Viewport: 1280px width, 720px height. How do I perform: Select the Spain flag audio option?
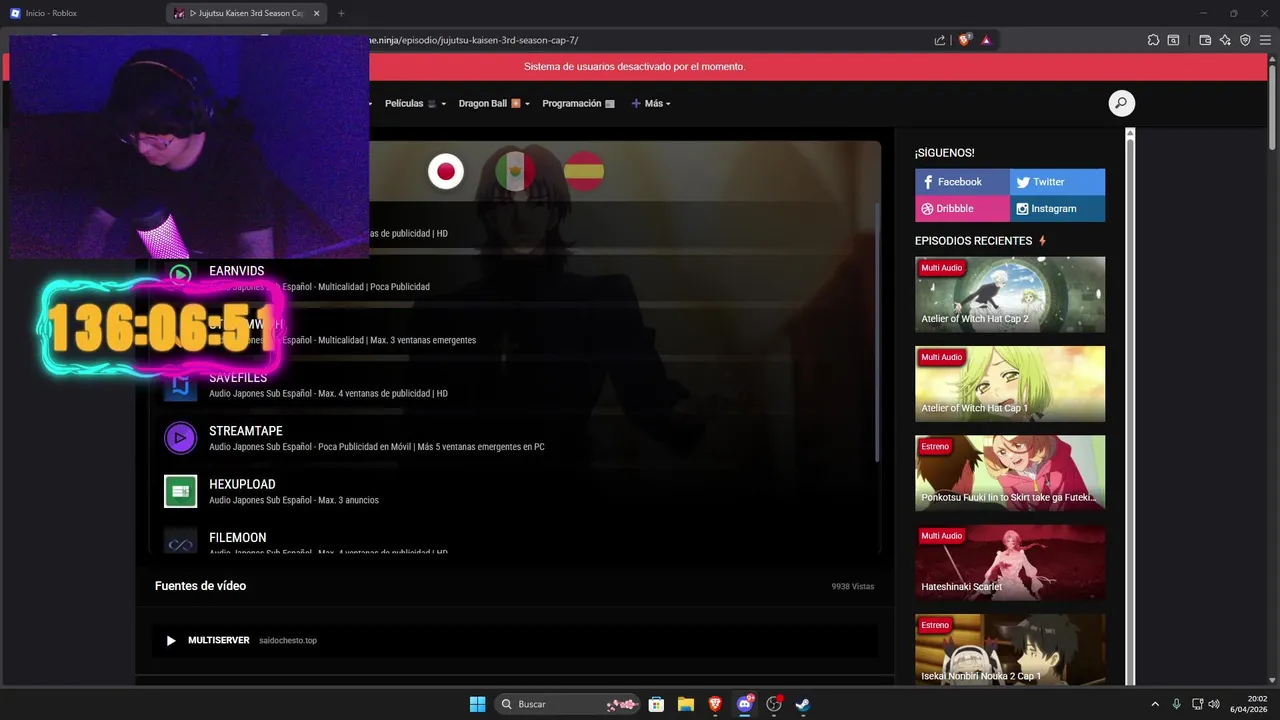[584, 171]
